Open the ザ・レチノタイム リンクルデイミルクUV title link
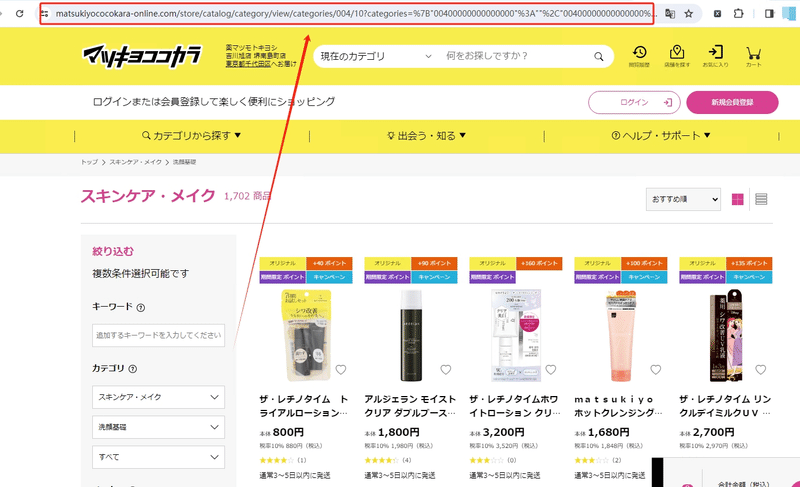This screenshot has width=800, height=487. (x=725, y=406)
